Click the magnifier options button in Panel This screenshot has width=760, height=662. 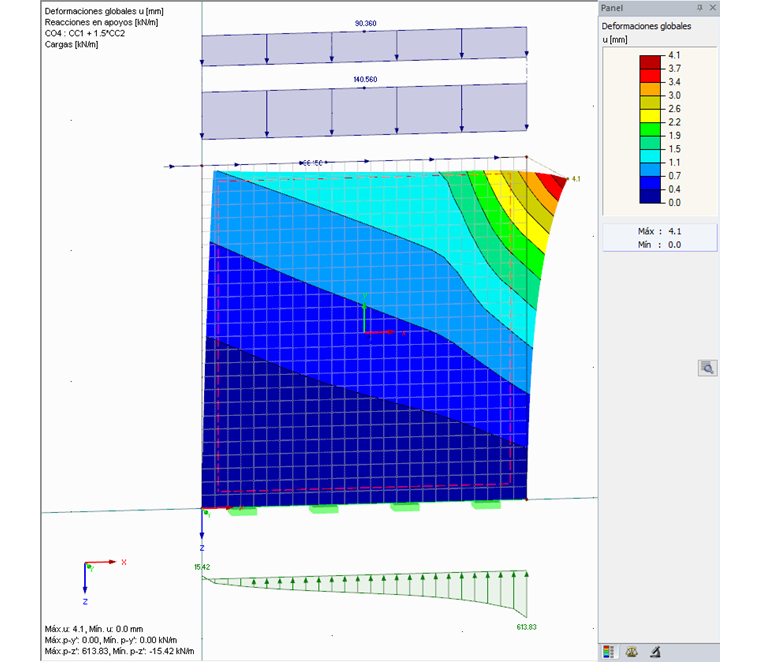[707, 368]
